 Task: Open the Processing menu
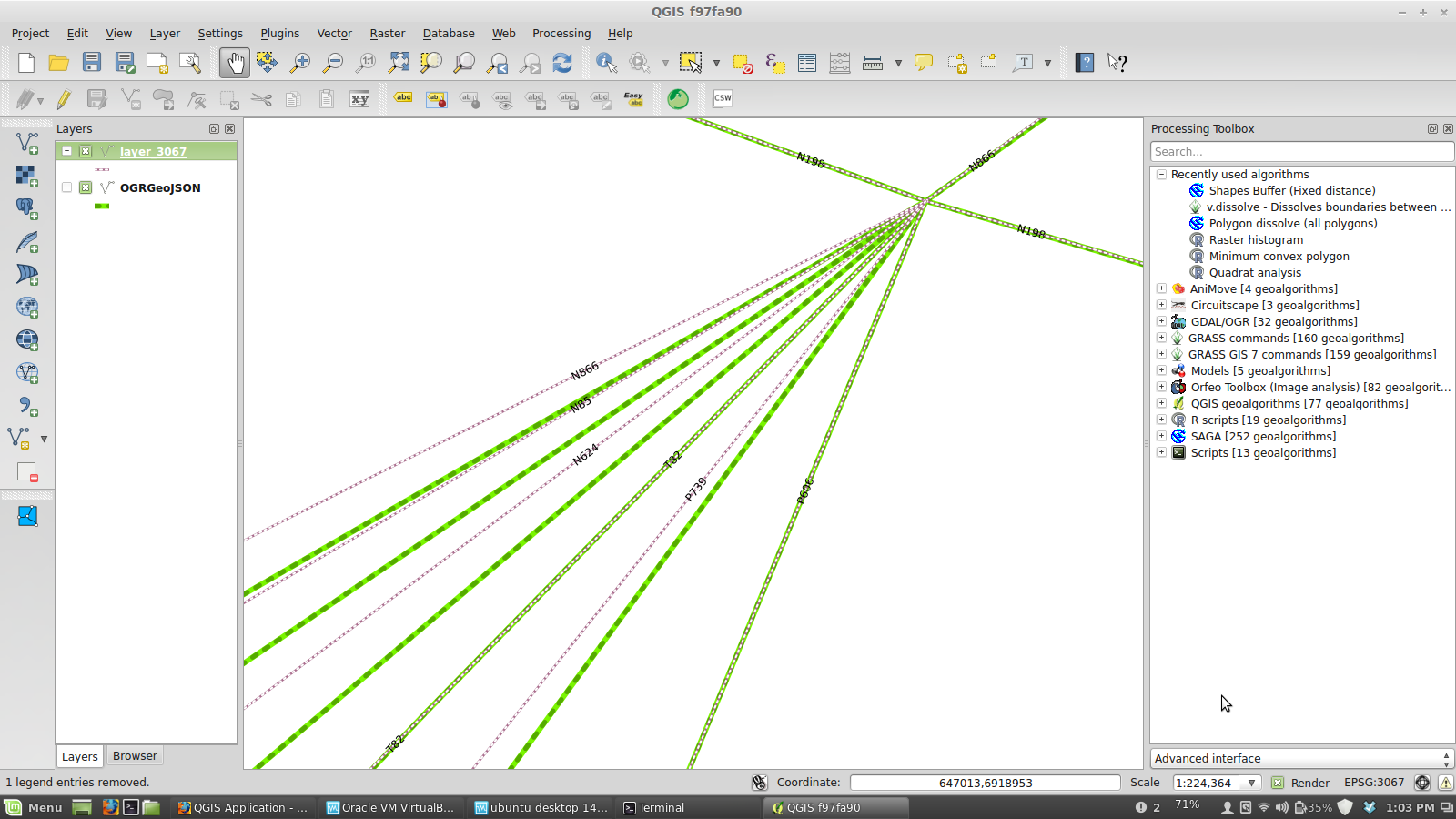coord(561,34)
